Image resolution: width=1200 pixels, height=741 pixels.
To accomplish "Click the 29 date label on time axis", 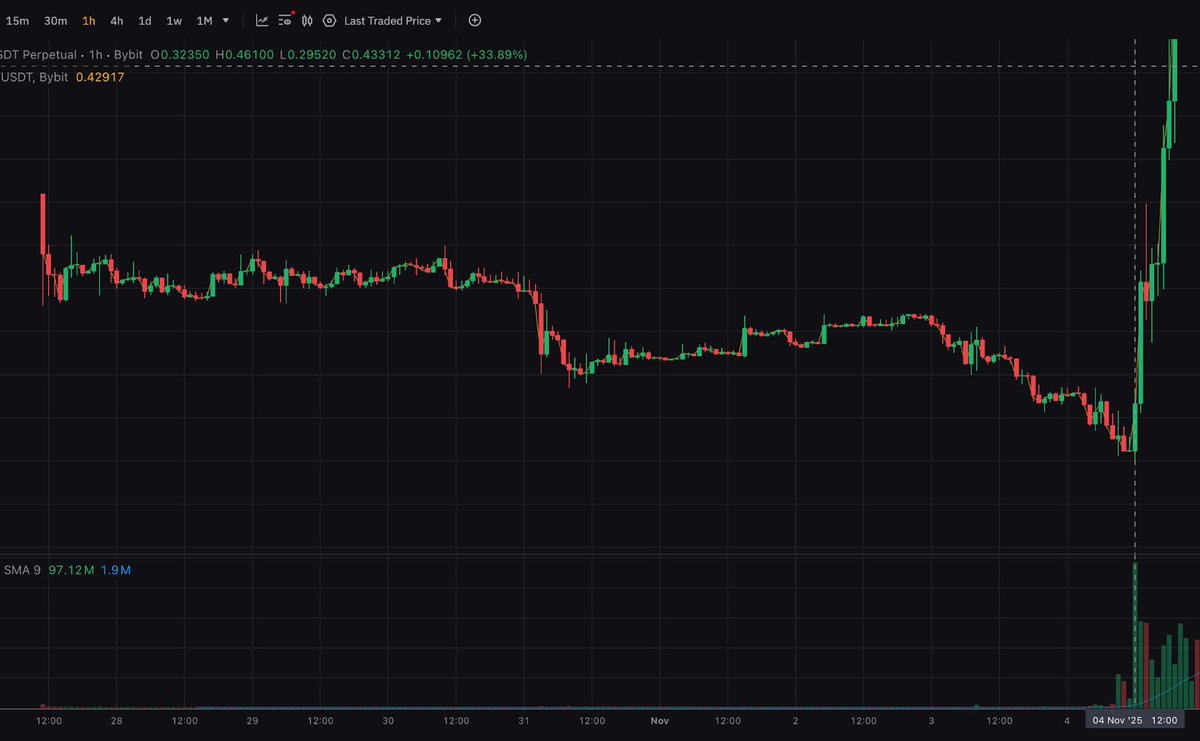I will [x=252, y=720].
